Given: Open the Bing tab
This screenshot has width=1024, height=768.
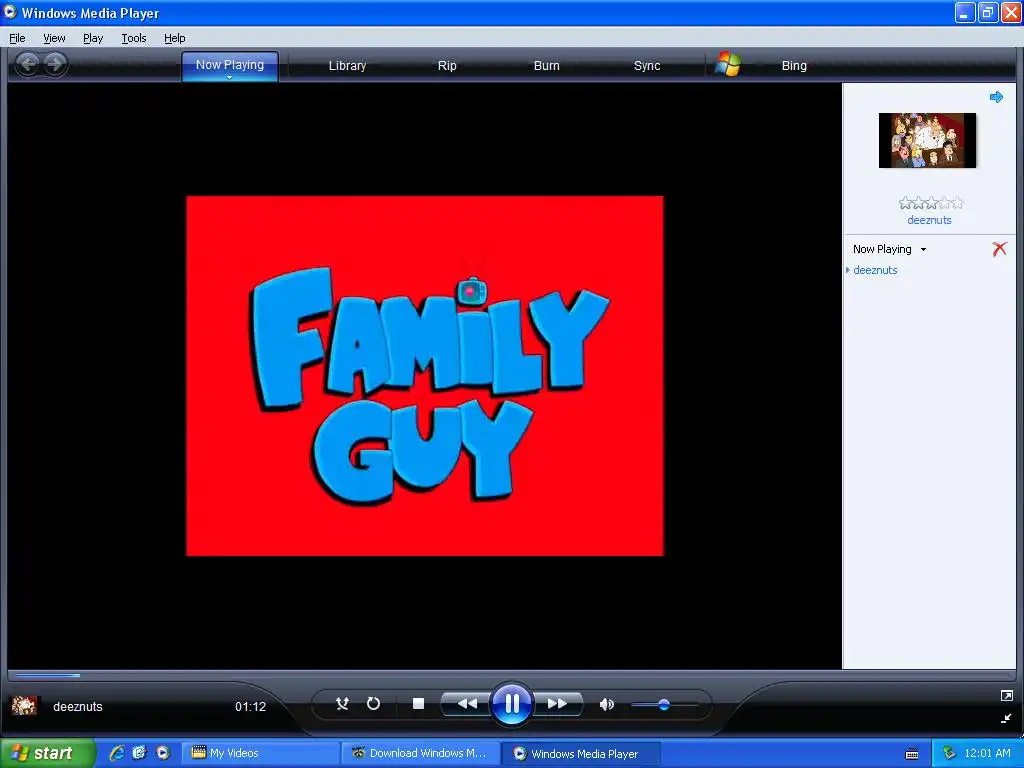Looking at the screenshot, I should tap(794, 65).
